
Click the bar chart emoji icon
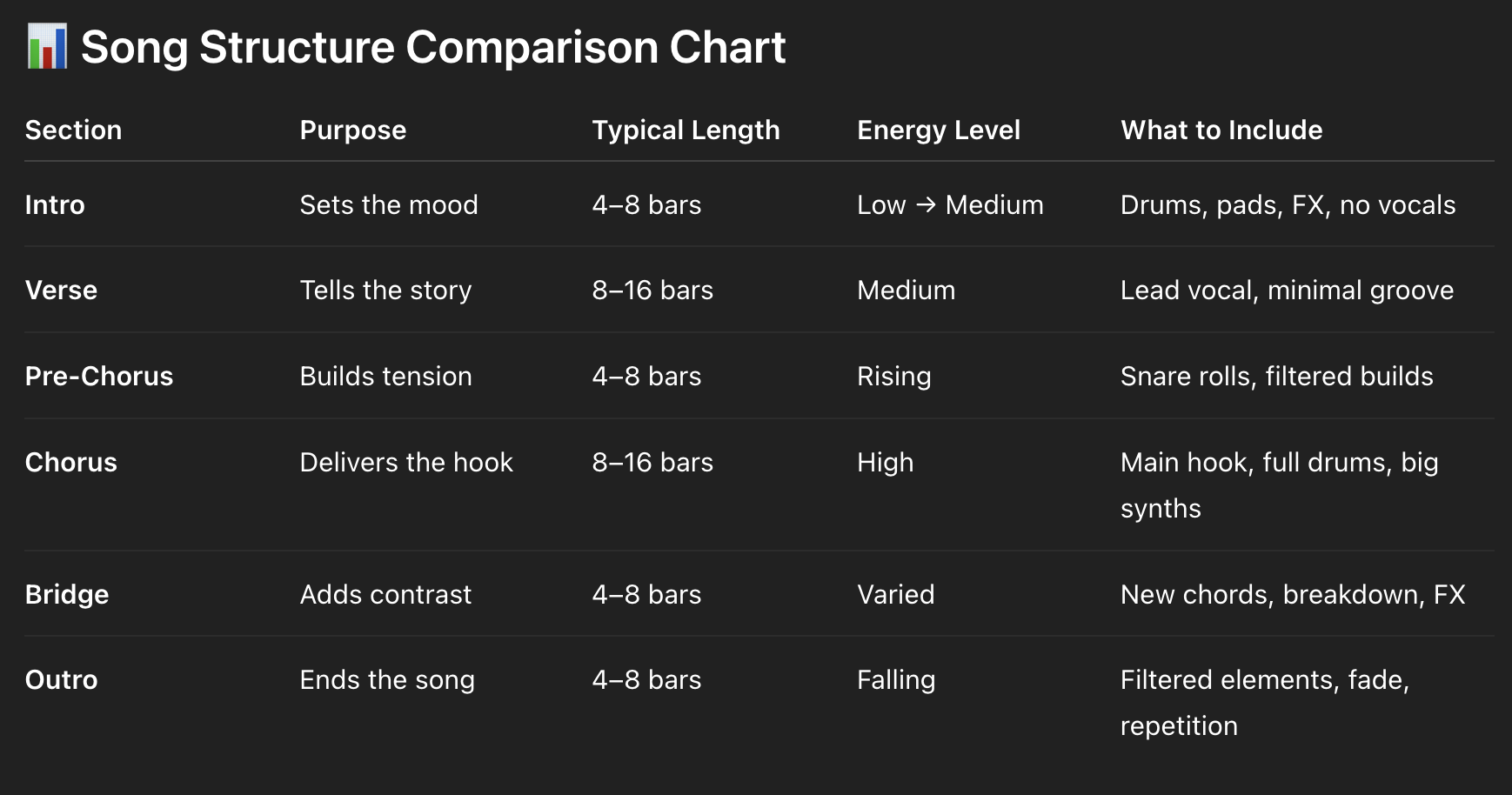[x=47, y=47]
